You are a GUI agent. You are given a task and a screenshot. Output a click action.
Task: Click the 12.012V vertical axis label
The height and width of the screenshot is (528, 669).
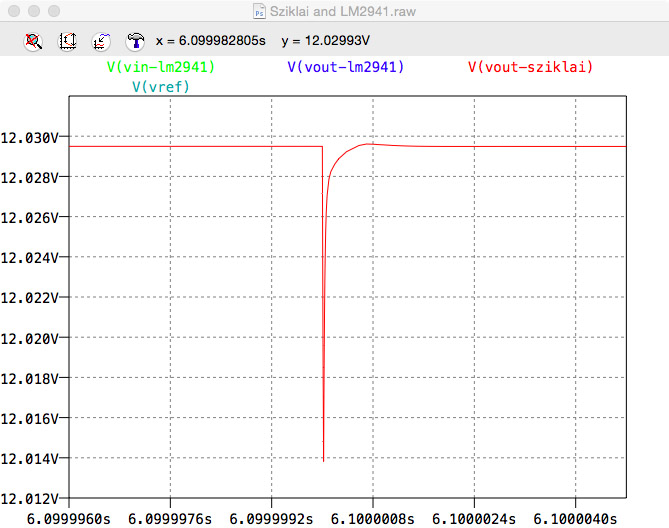[x=29, y=499]
